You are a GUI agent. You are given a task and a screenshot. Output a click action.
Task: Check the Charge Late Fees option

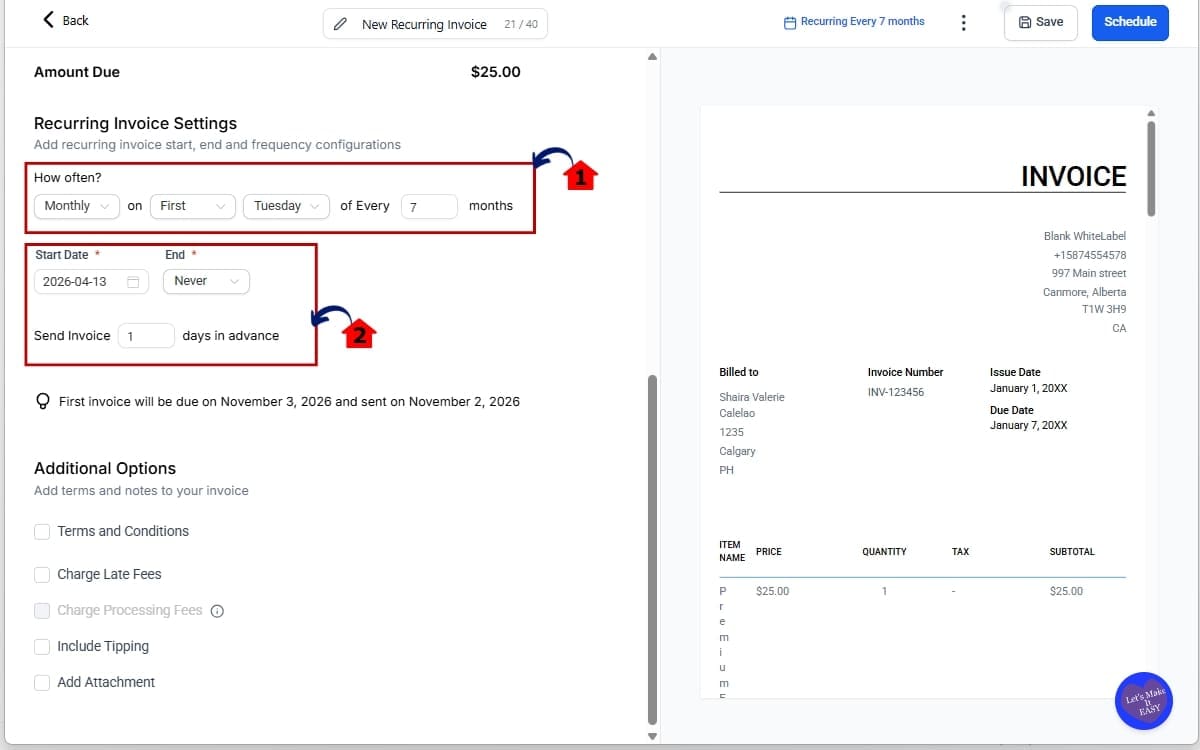(x=42, y=574)
